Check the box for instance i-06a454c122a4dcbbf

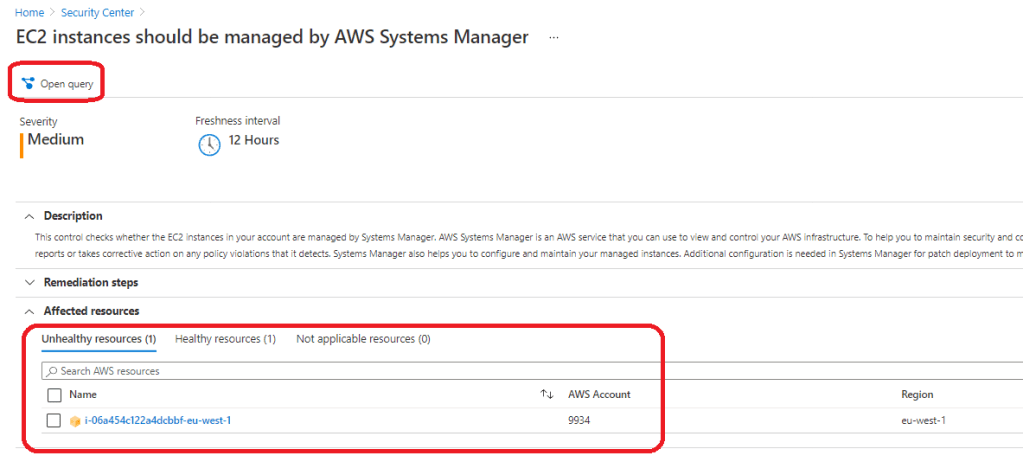(x=55, y=421)
